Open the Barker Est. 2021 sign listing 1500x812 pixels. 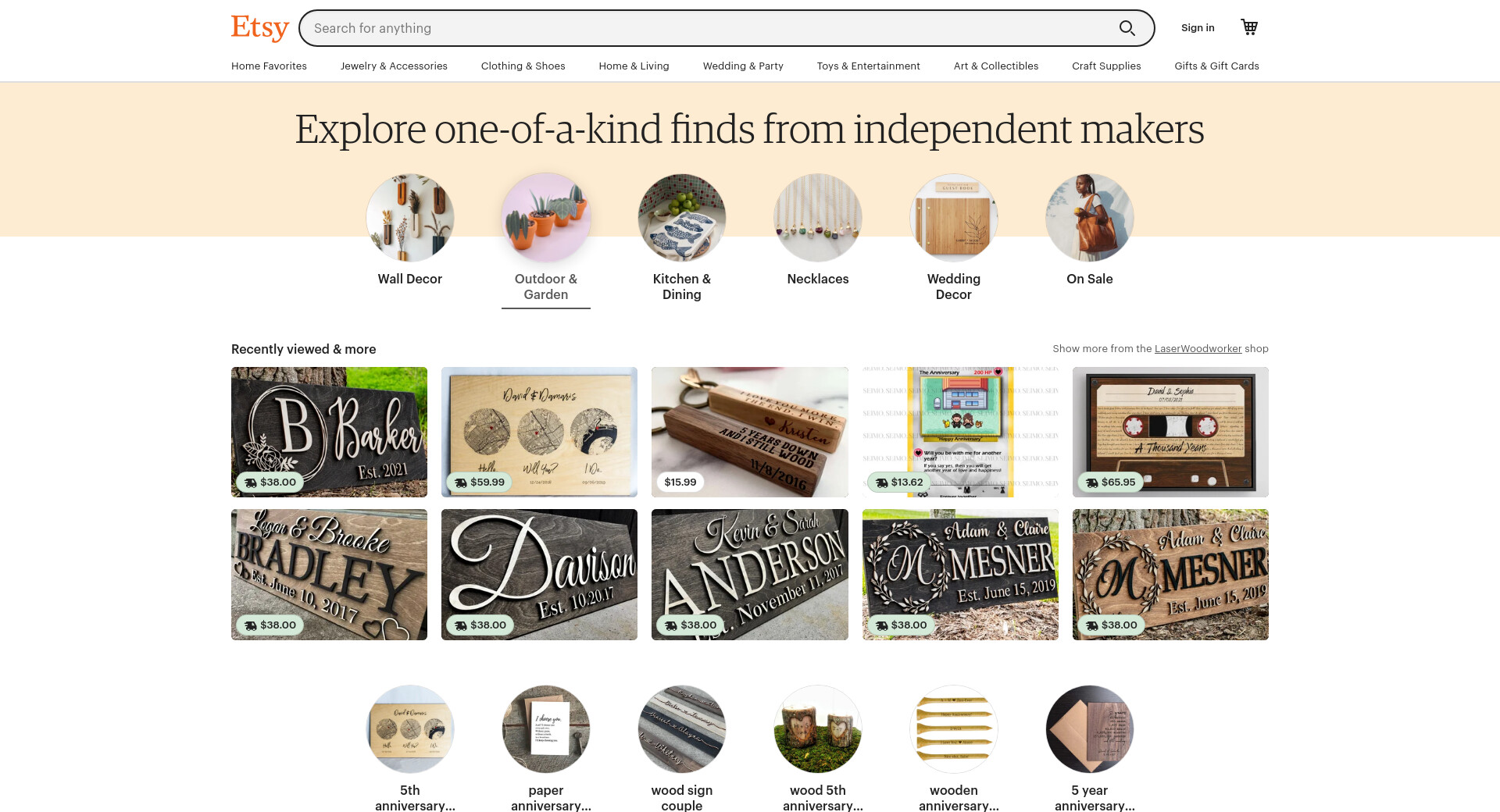(329, 432)
